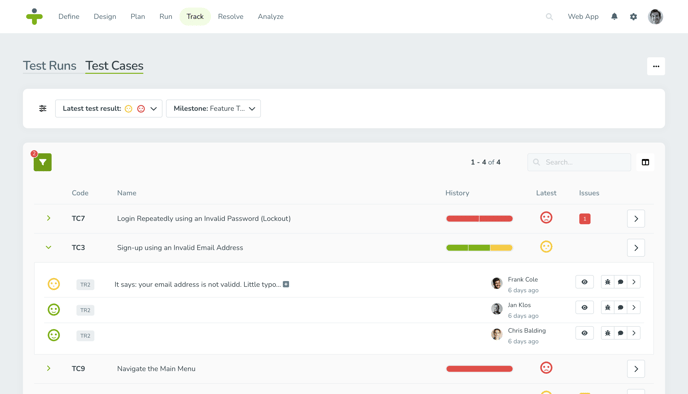Image resolution: width=688 pixels, height=394 pixels.
Task: Expand the TC7 row
Action: [x=48, y=218]
